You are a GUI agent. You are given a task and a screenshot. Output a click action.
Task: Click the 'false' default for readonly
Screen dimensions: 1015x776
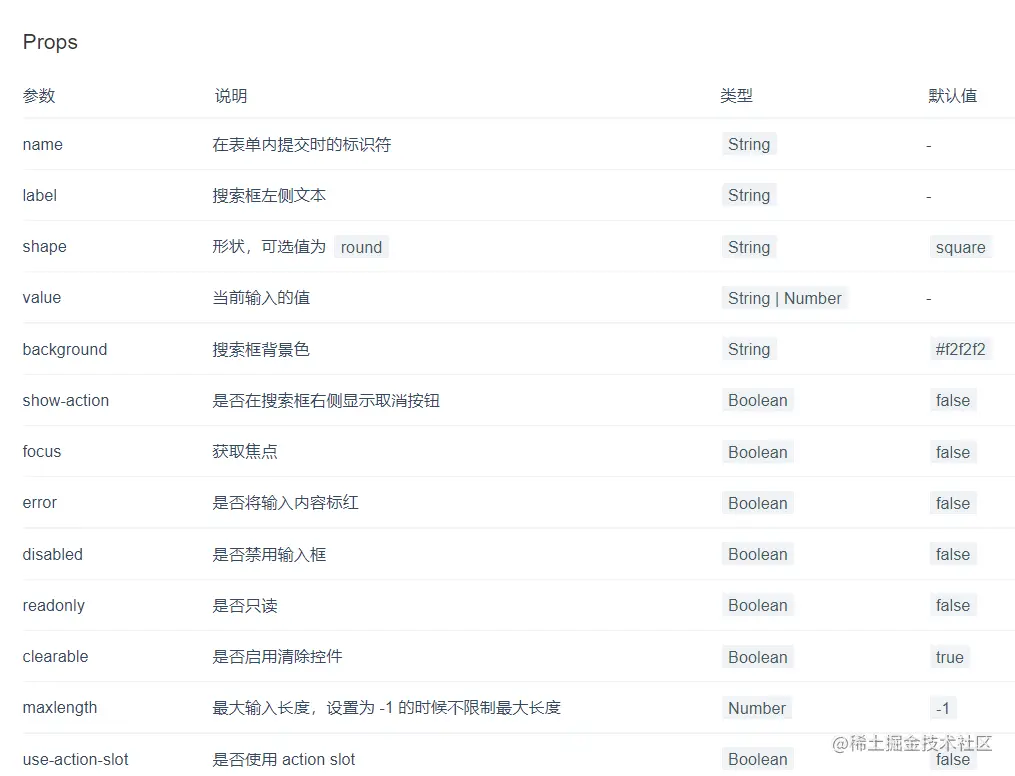tap(953, 606)
